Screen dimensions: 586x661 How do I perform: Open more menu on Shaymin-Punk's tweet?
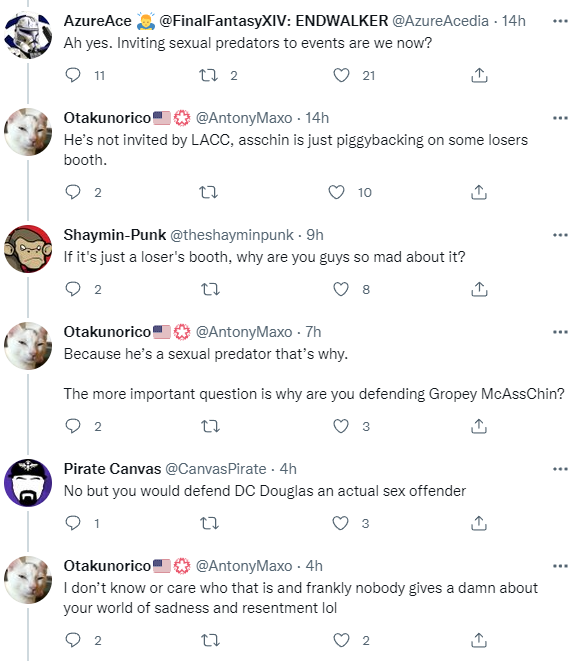tap(560, 235)
